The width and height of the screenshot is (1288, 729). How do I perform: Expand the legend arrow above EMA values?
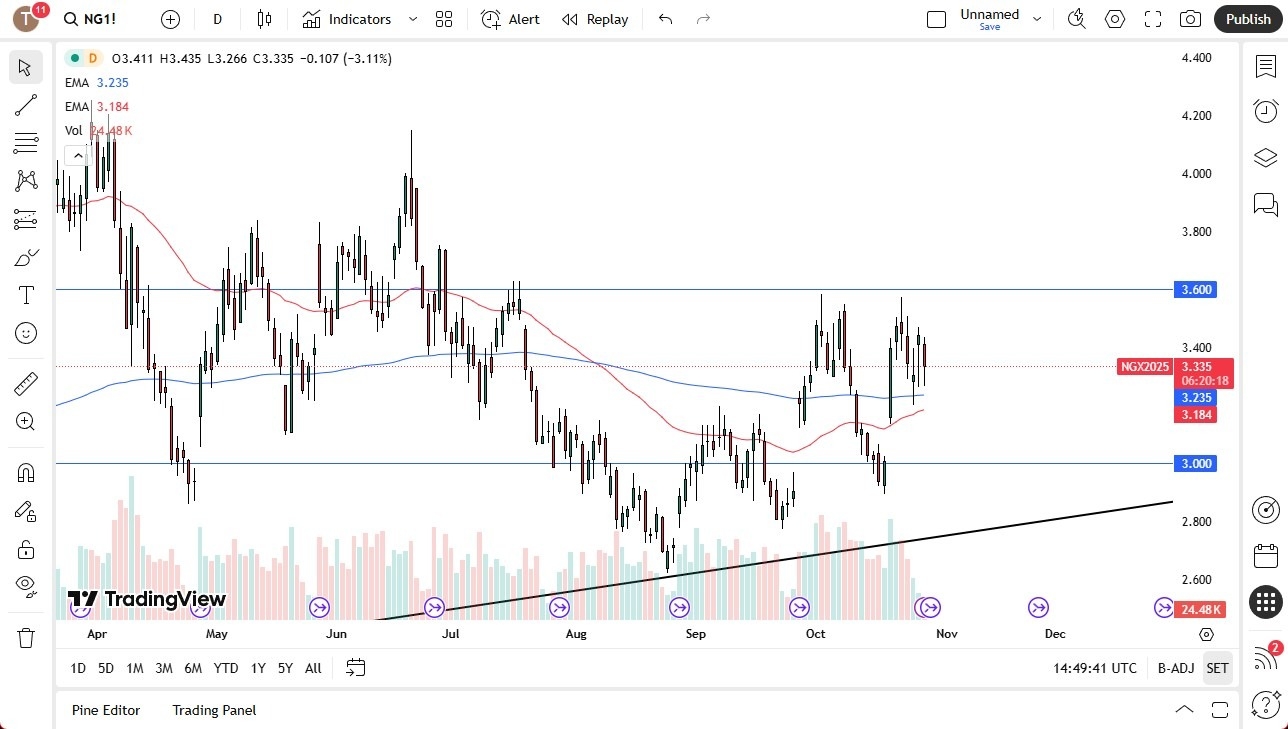[x=78, y=155]
